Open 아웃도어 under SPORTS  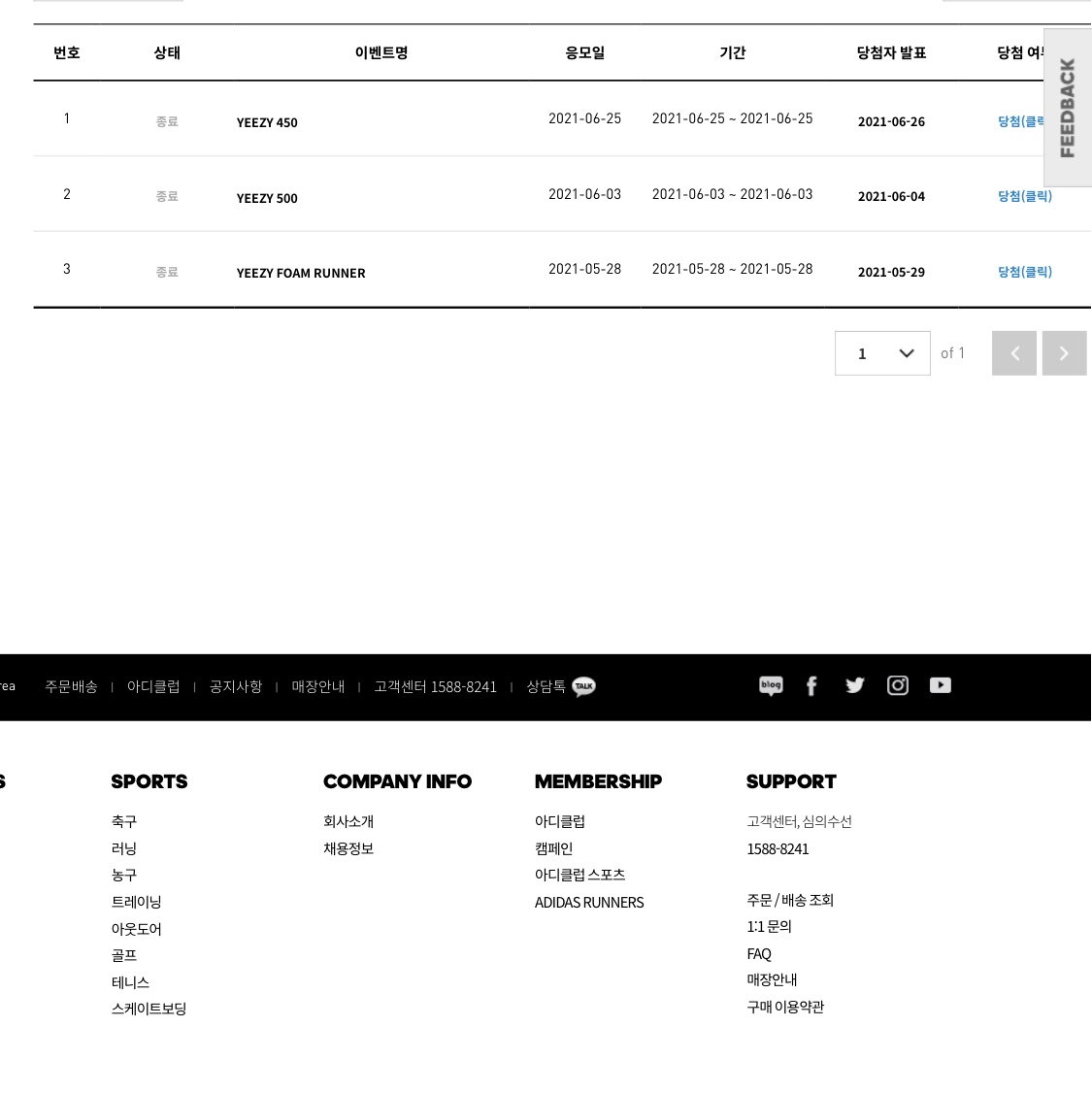pyautogui.click(x=137, y=929)
